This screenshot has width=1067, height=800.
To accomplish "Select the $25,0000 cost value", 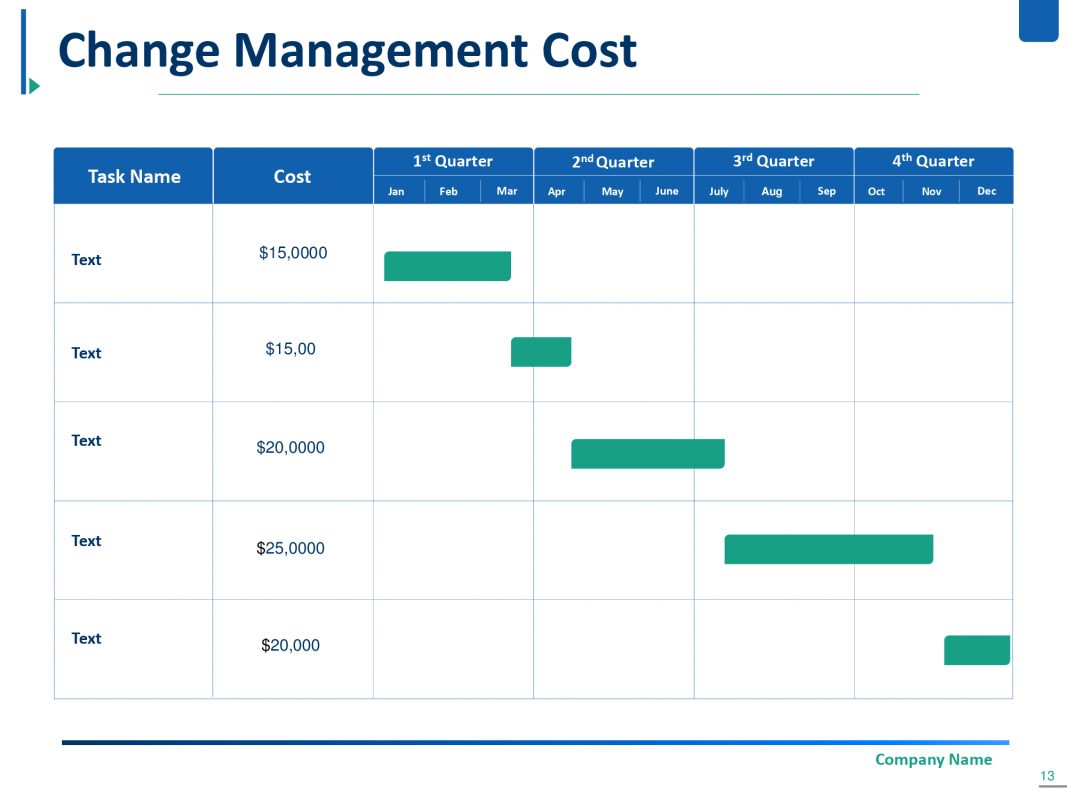I will (x=292, y=548).
